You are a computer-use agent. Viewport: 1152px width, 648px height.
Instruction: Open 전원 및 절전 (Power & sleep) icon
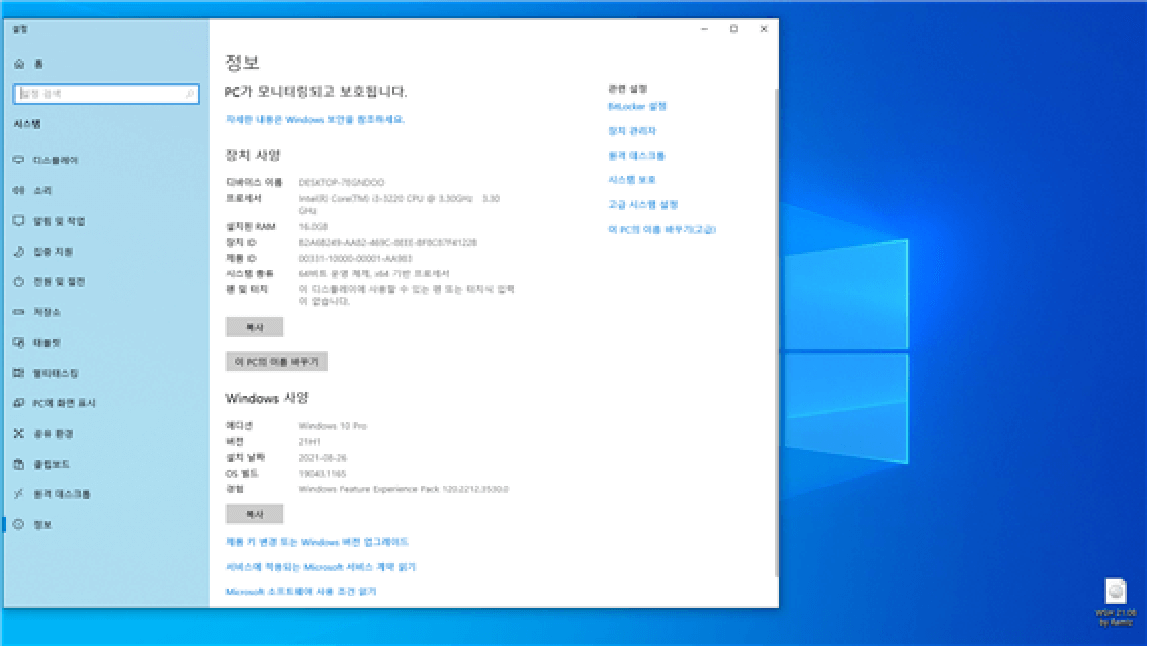(19, 282)
